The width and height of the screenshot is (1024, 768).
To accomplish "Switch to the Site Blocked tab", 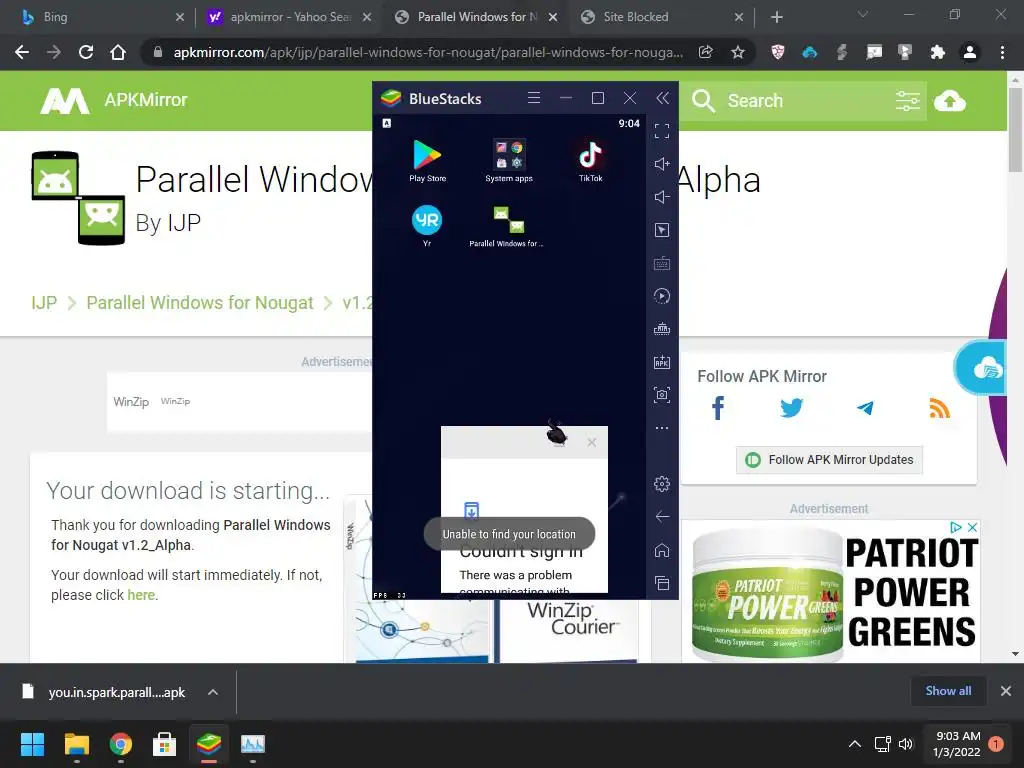I will coord(662,17).
